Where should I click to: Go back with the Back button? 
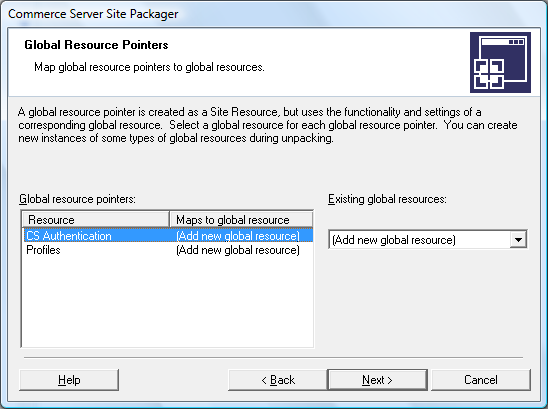point(278,380)
